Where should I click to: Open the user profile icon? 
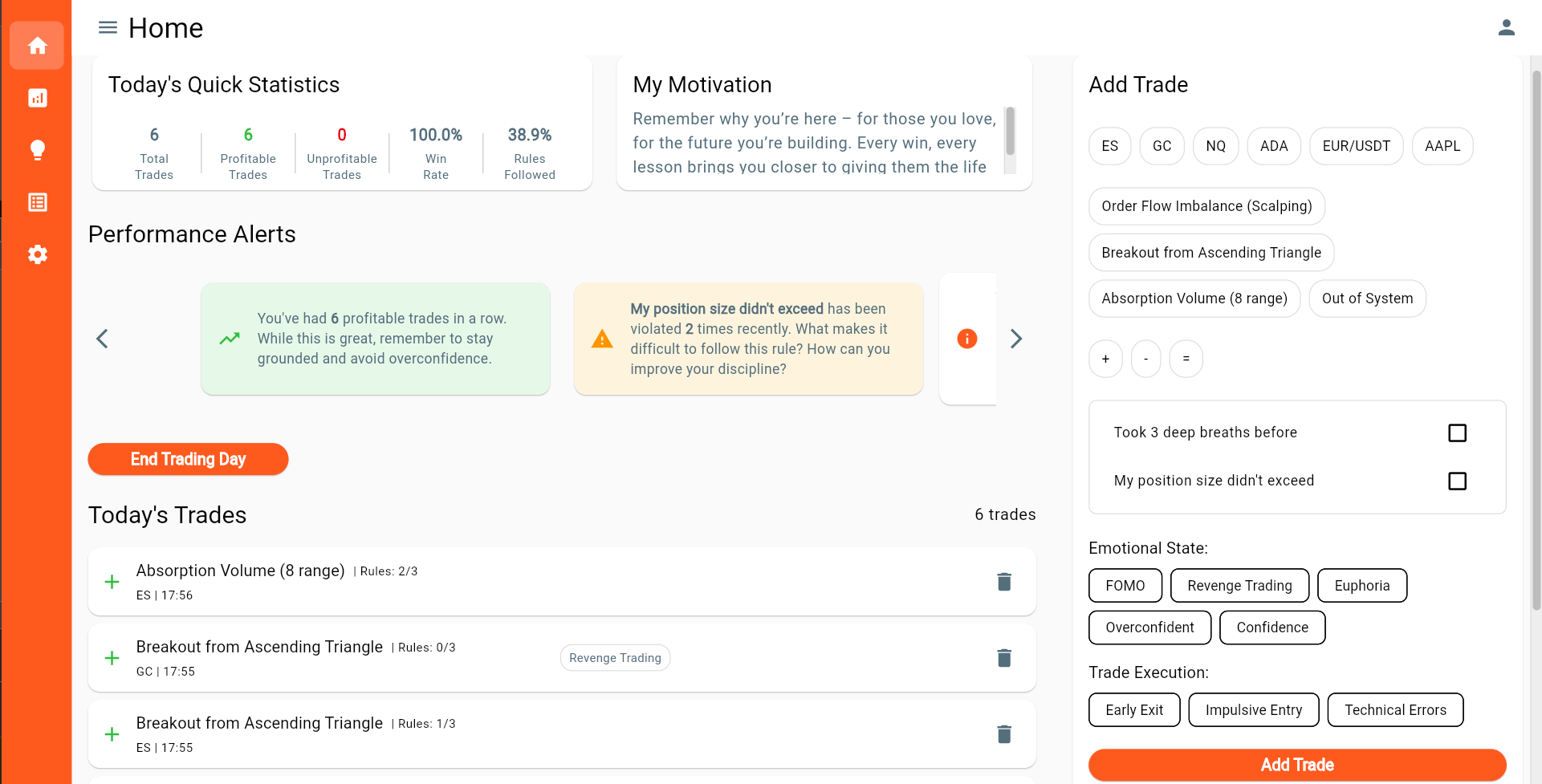coord(1506,28)
